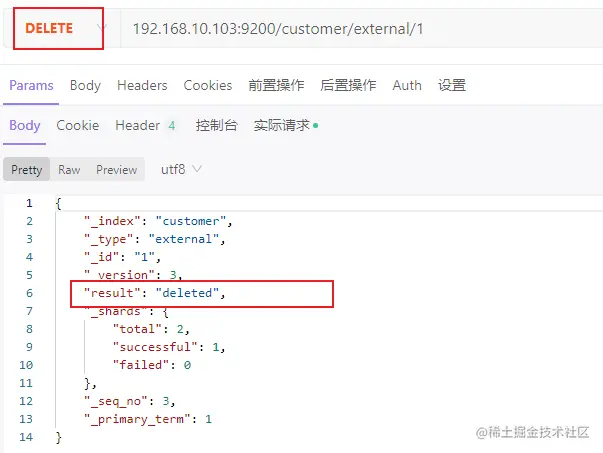
Task: Open the request Cookies tab
Action: pos(208,85)
